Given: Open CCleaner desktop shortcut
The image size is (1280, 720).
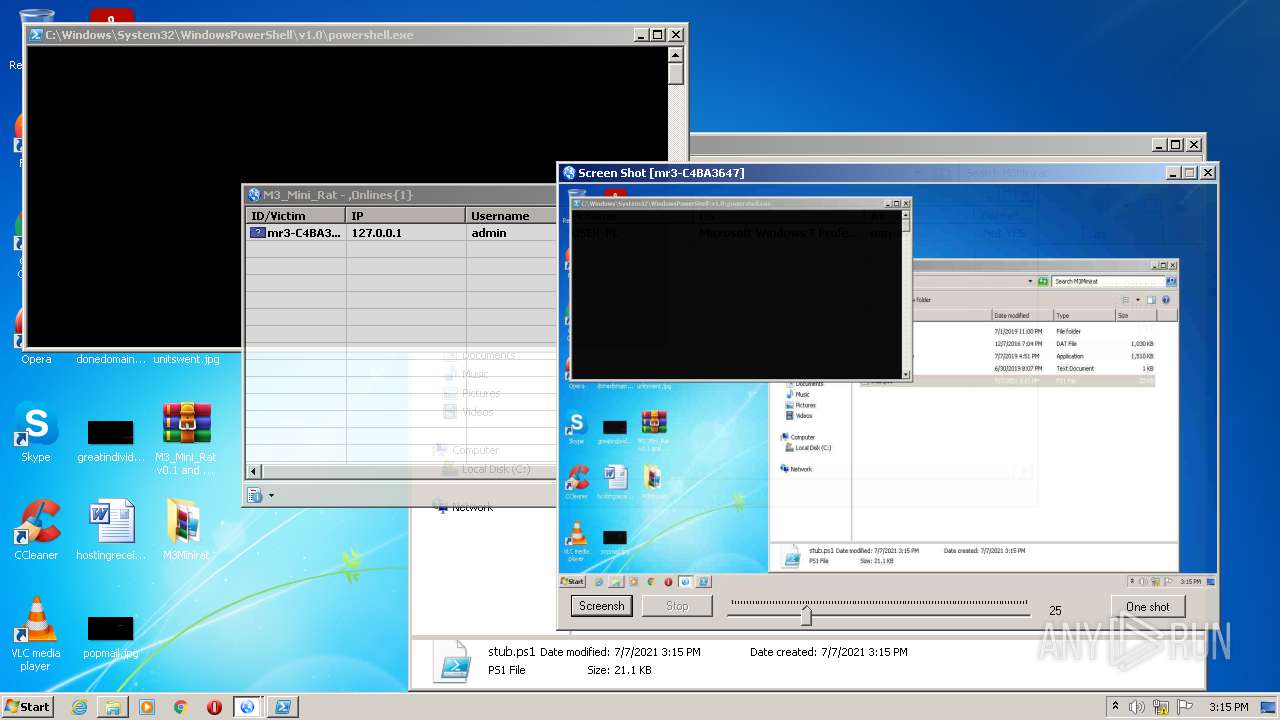Looking at the screenshot, I should tap(36, 530).
